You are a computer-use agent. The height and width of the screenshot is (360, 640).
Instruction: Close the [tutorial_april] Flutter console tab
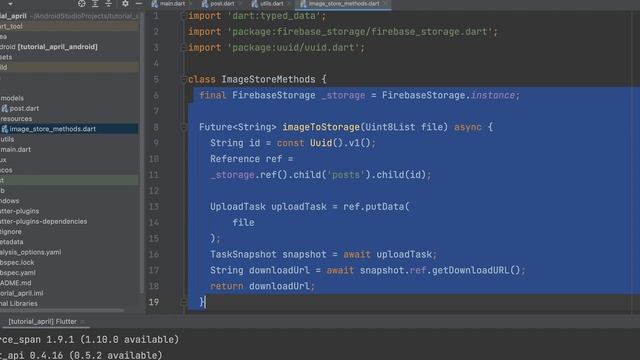tap(82, 322)
